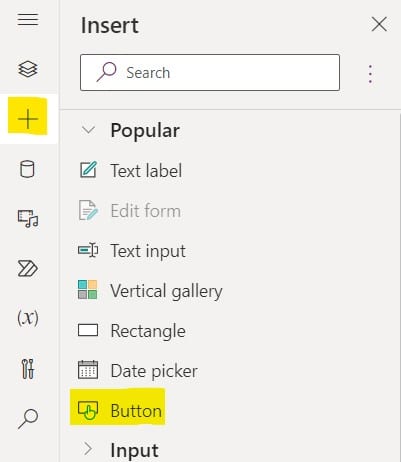Click the Search magnifier in sidebar
Viewport: 401px width, 462px height.
tap(28, 419)
